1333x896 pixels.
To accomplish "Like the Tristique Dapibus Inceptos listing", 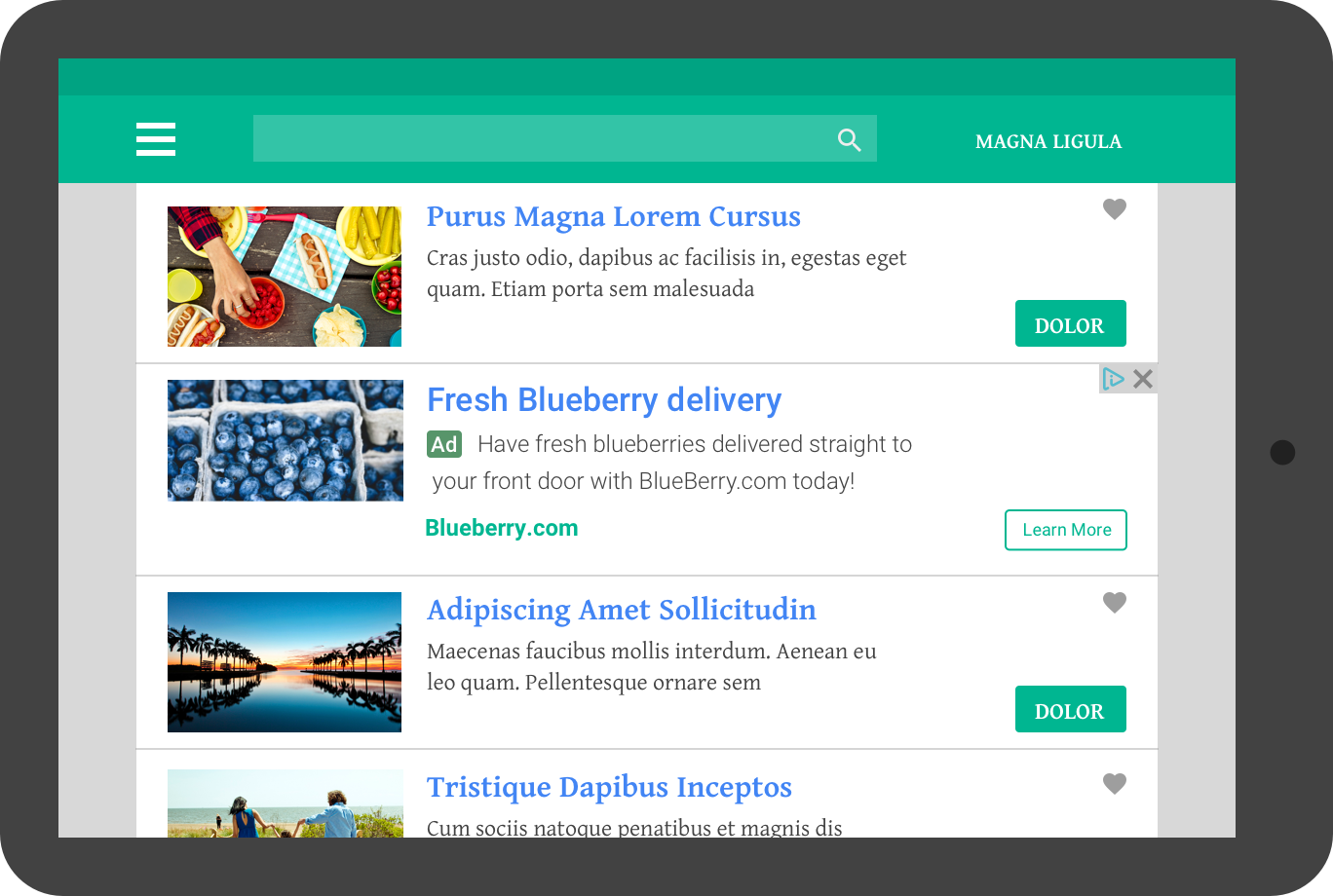I will pos(1115,784).
